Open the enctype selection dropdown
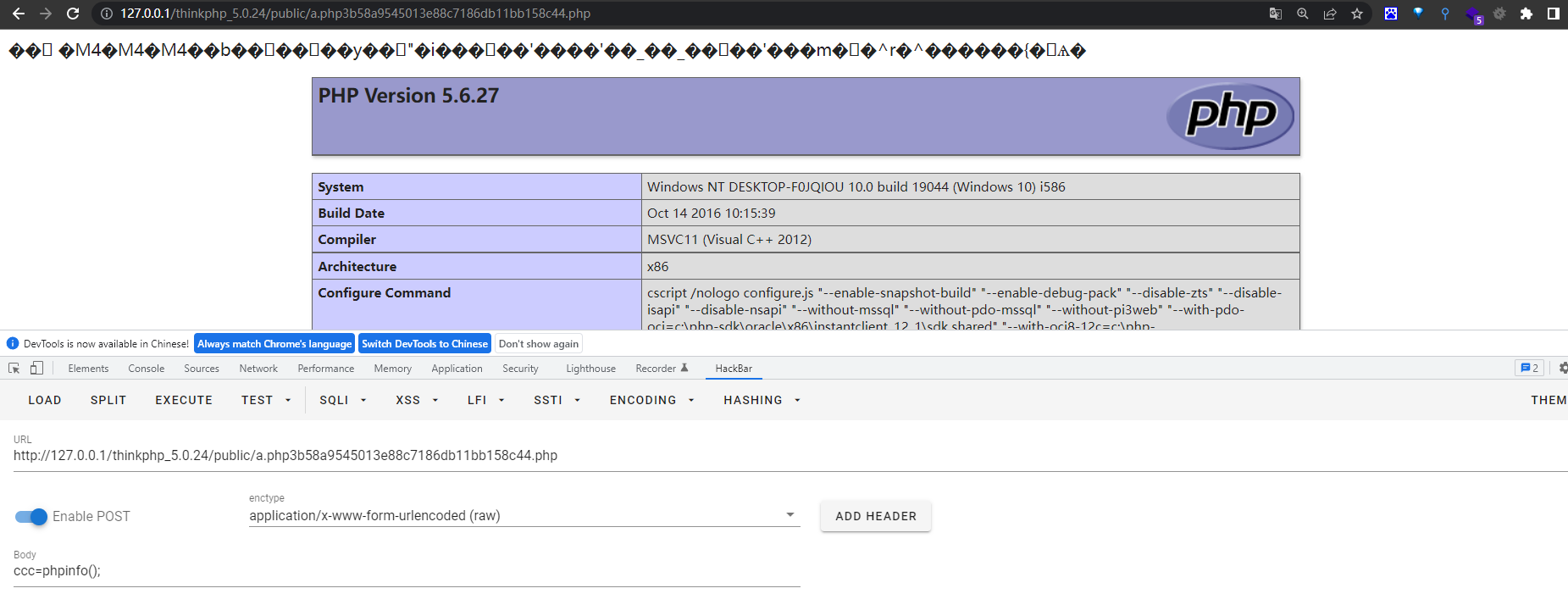The image size is (1568, 616). click(x=524, y=516)
